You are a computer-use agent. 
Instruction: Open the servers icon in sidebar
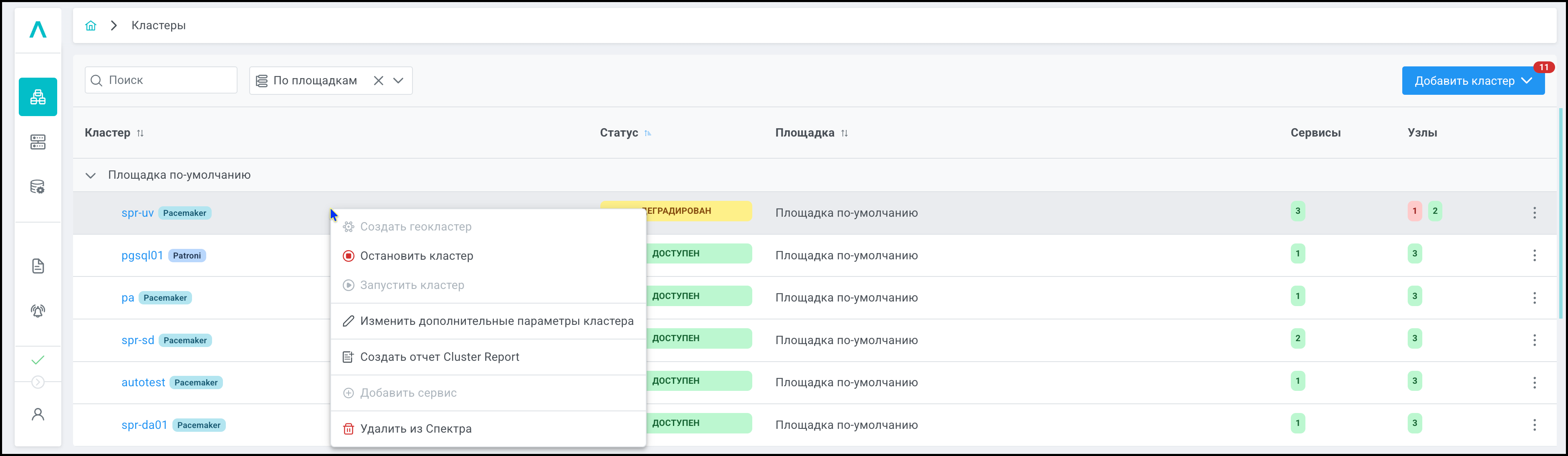coord(38,142)
